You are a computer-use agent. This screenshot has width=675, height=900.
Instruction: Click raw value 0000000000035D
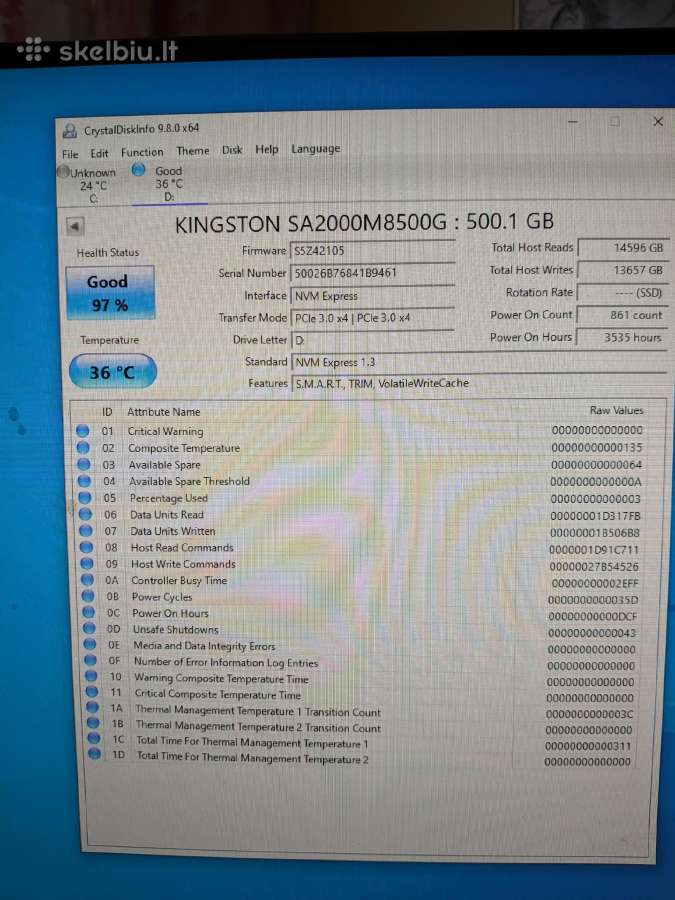pyautogui.click(x=593, y=600)
